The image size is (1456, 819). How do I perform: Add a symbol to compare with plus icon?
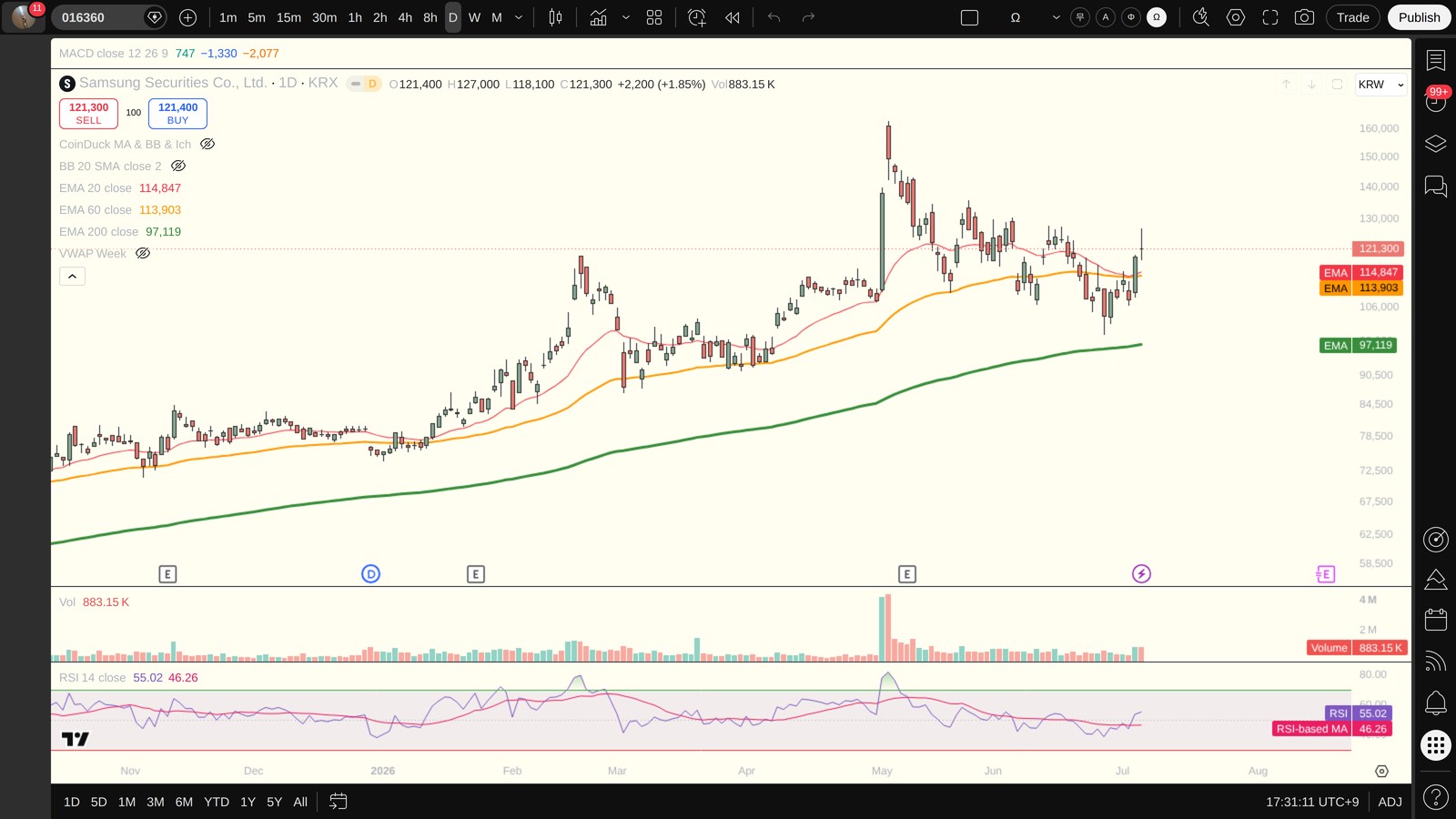click(187, 17)
